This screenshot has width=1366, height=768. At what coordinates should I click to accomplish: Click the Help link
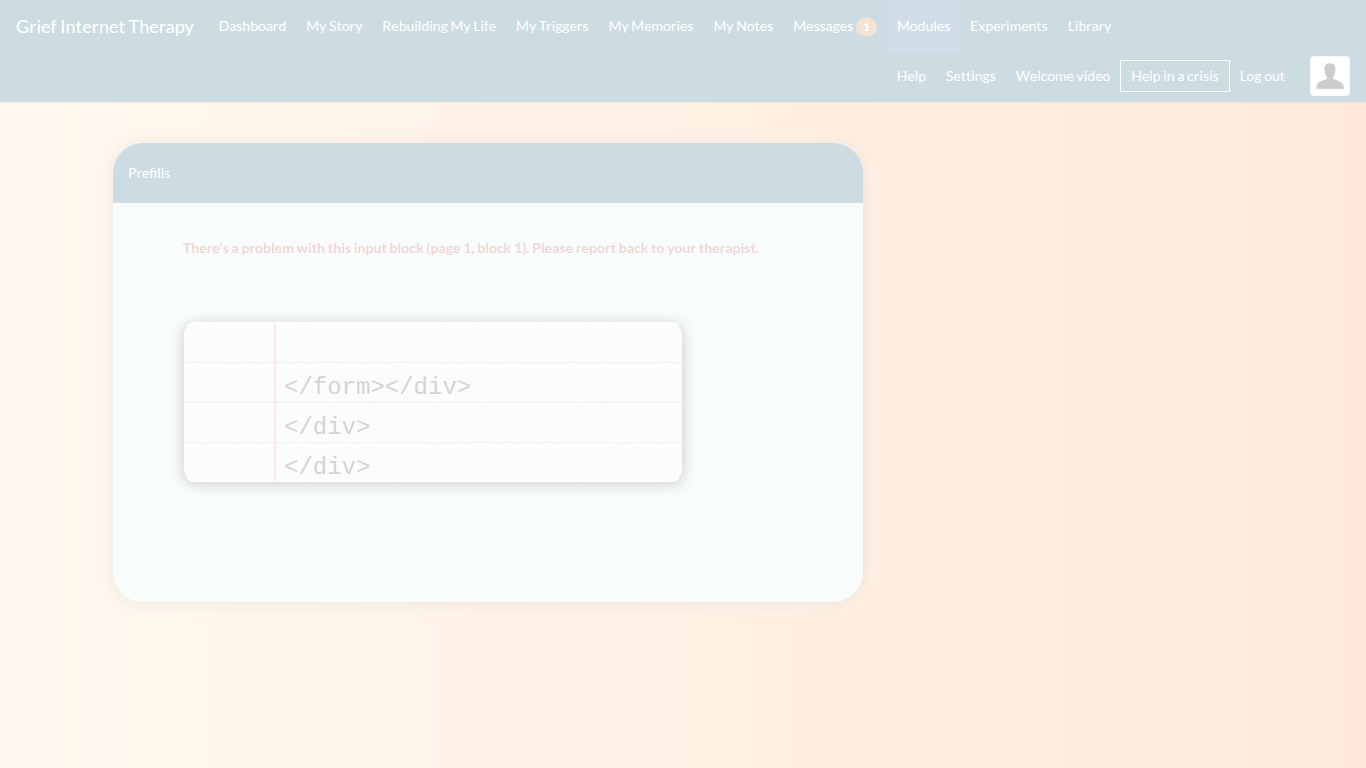click(911, 76)
